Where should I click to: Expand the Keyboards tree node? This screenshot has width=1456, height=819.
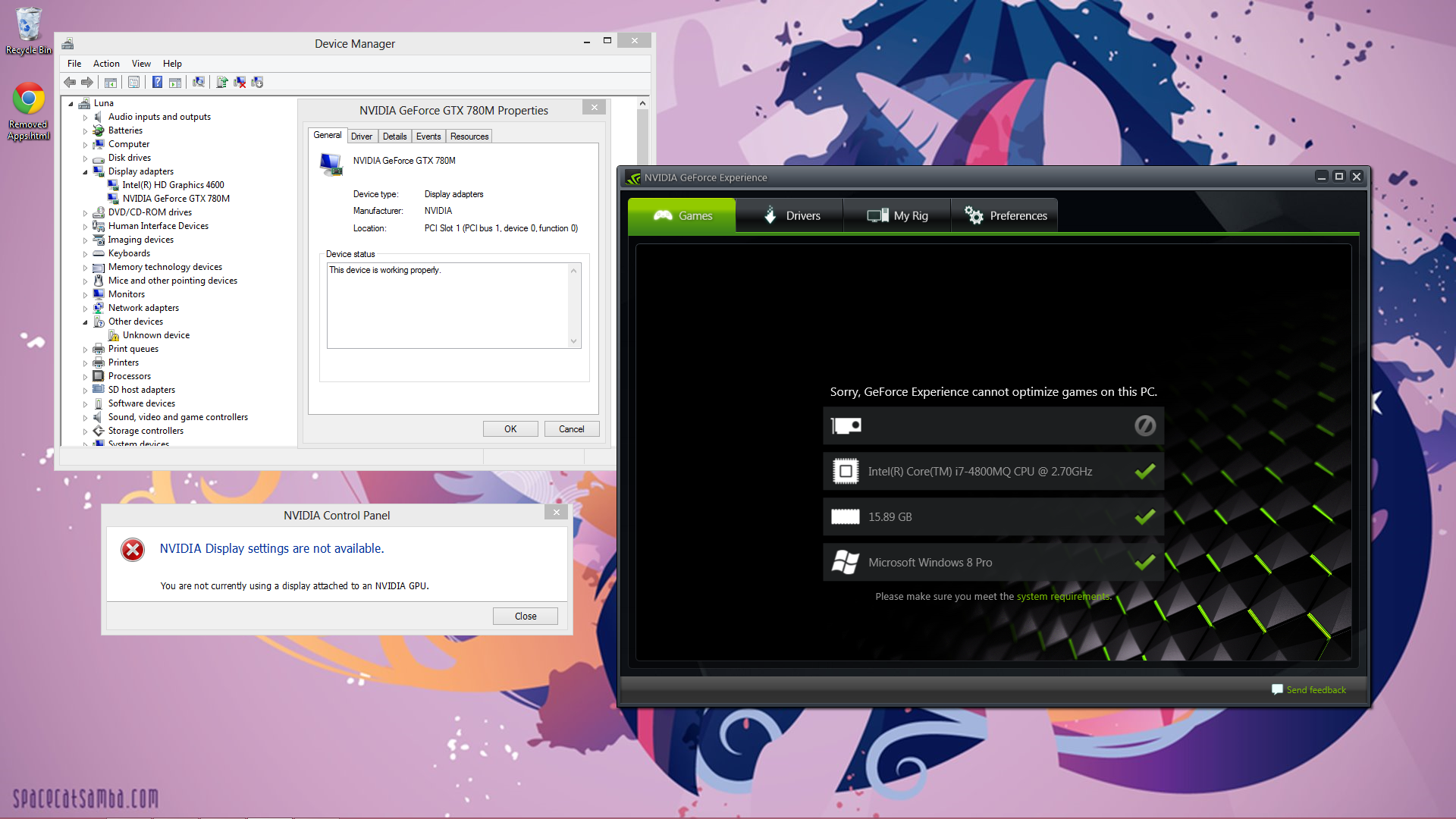tap(85, 254)
